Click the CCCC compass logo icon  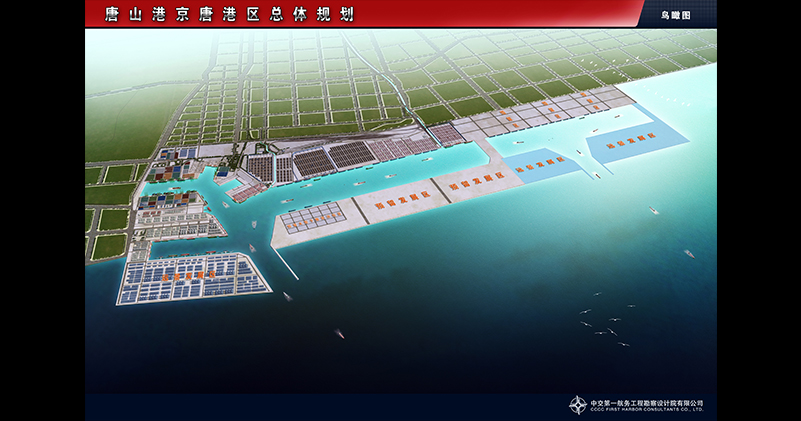(x=578, y=405)
